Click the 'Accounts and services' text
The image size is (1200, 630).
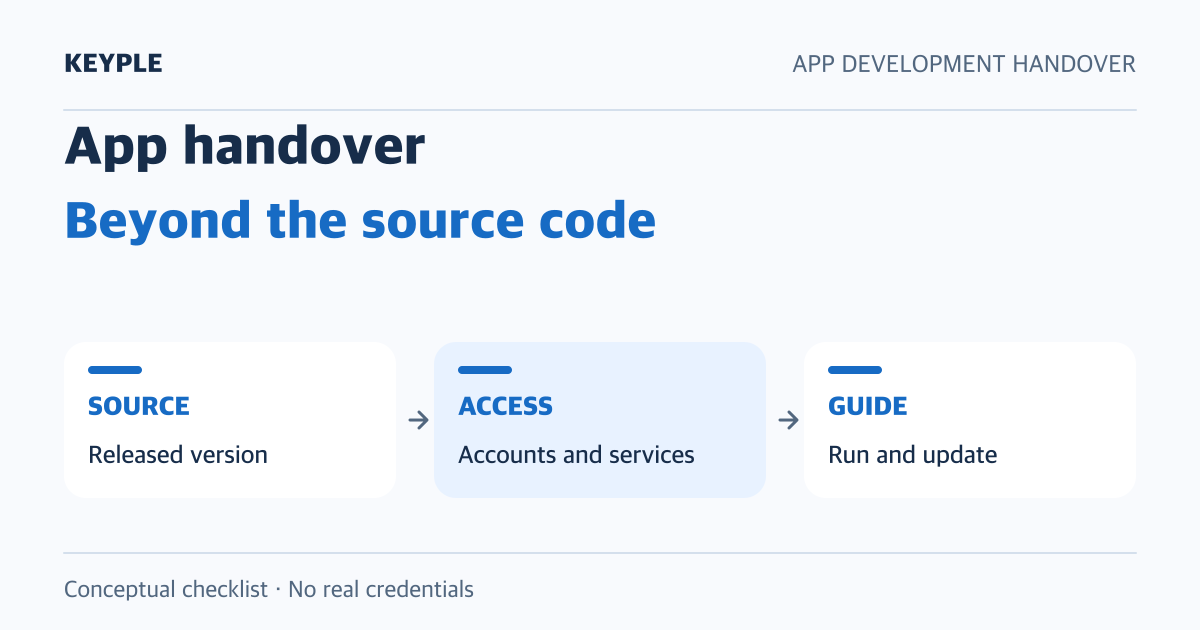click(576, 455)
